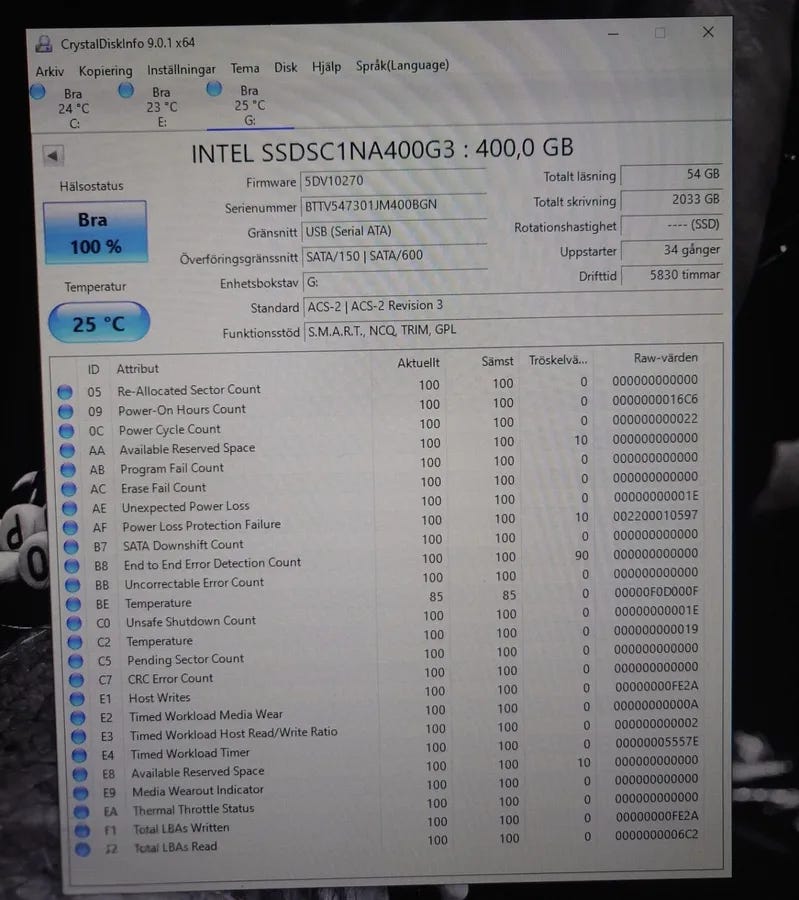Screen dimensions: 799x900
Task: Select the Media Wearout Indicator attribute name
Action: tap(198, 790)
